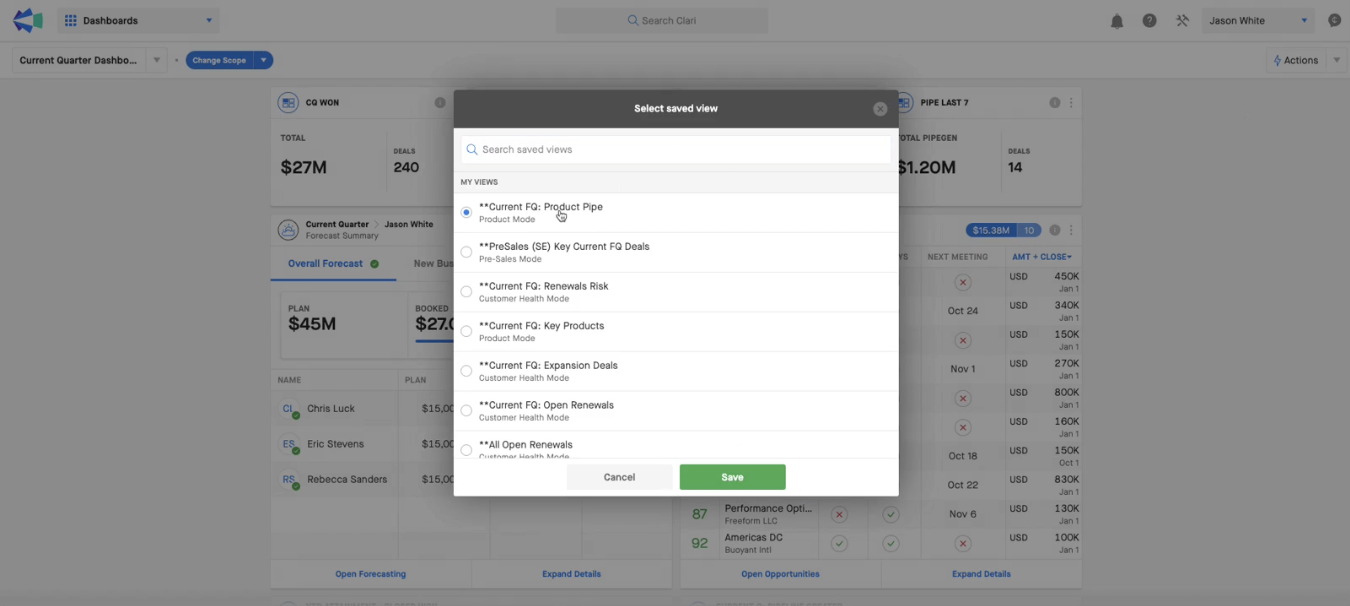
Task: Click the CQ Won widget icon
Action: (x=288, y=102)
